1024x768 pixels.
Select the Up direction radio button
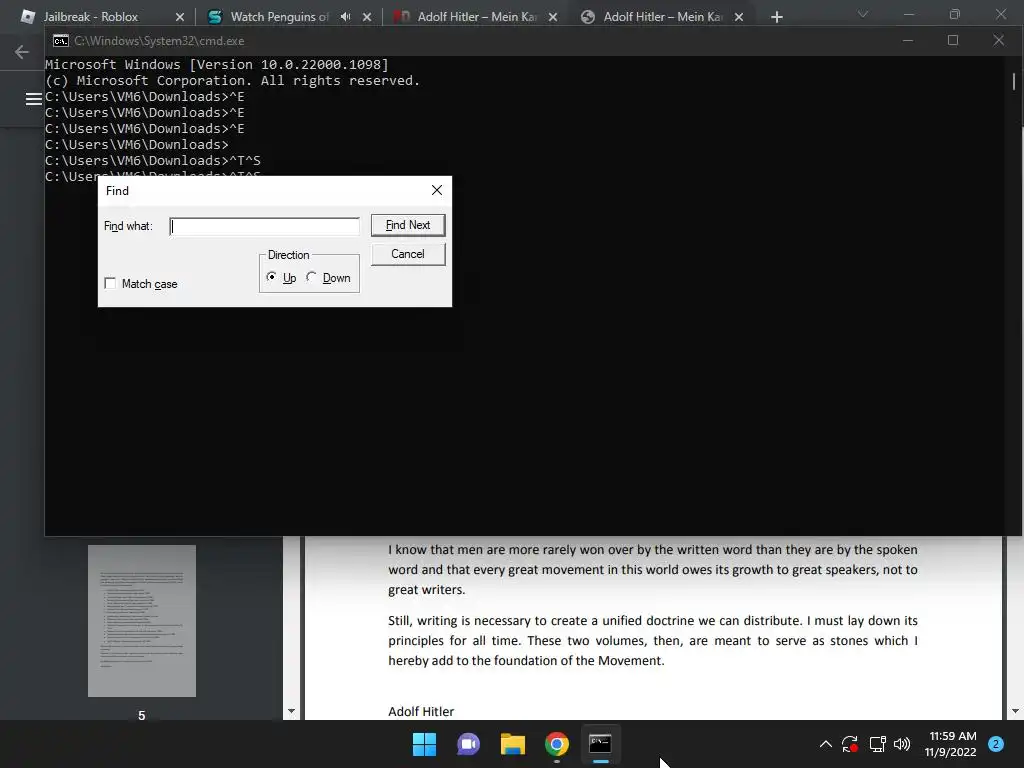[x=271, y=277]
